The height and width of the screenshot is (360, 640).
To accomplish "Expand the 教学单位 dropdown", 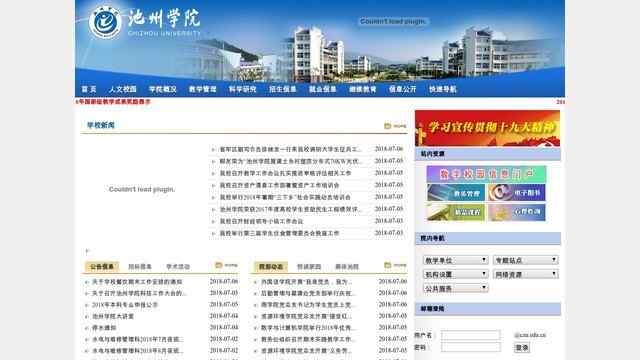I will click(x=456, y=260).
